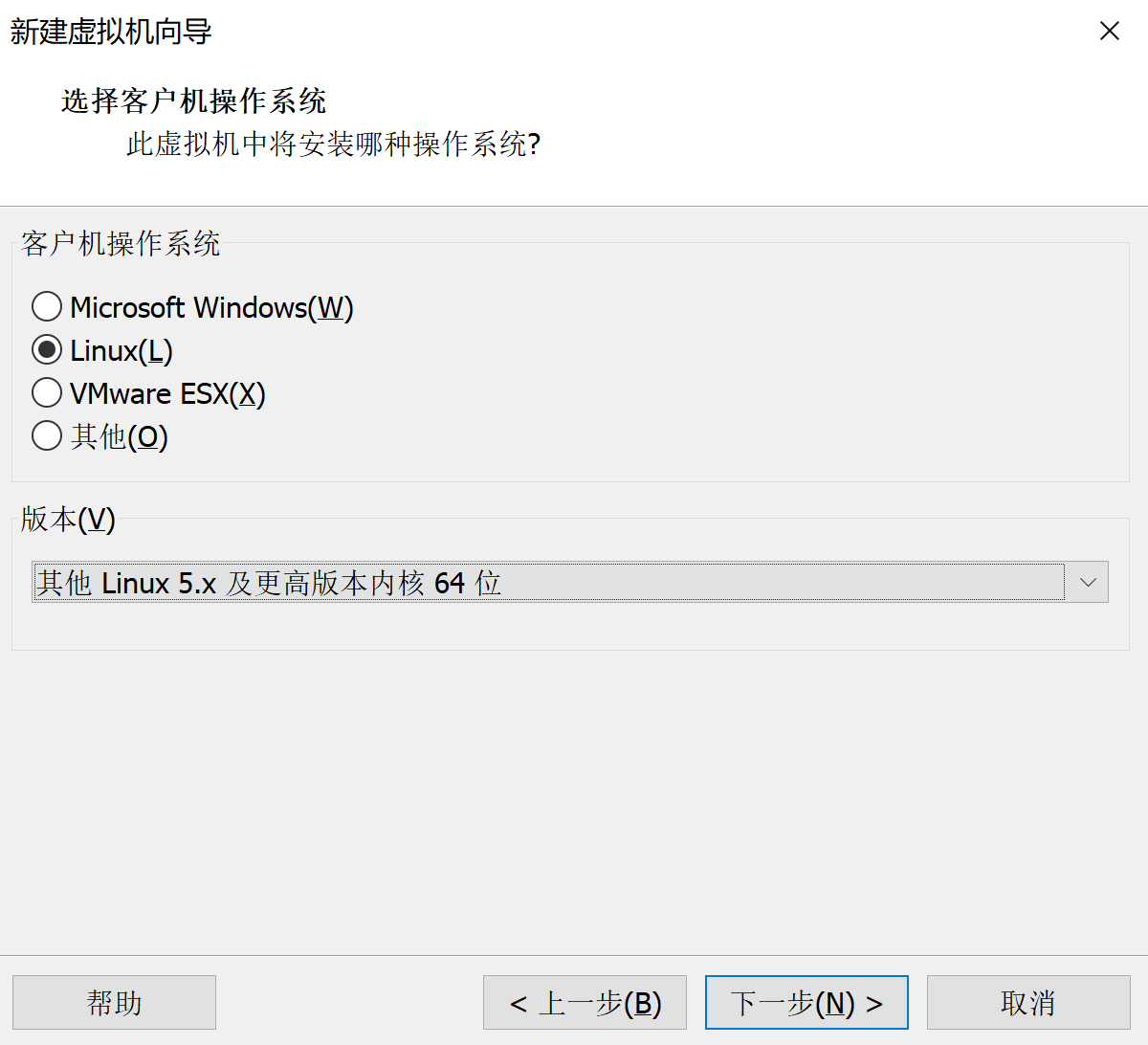The height and width of the screenshot is (1045, 1148).
Task: Click the 版本(V) label
Action: coord(68,520)
